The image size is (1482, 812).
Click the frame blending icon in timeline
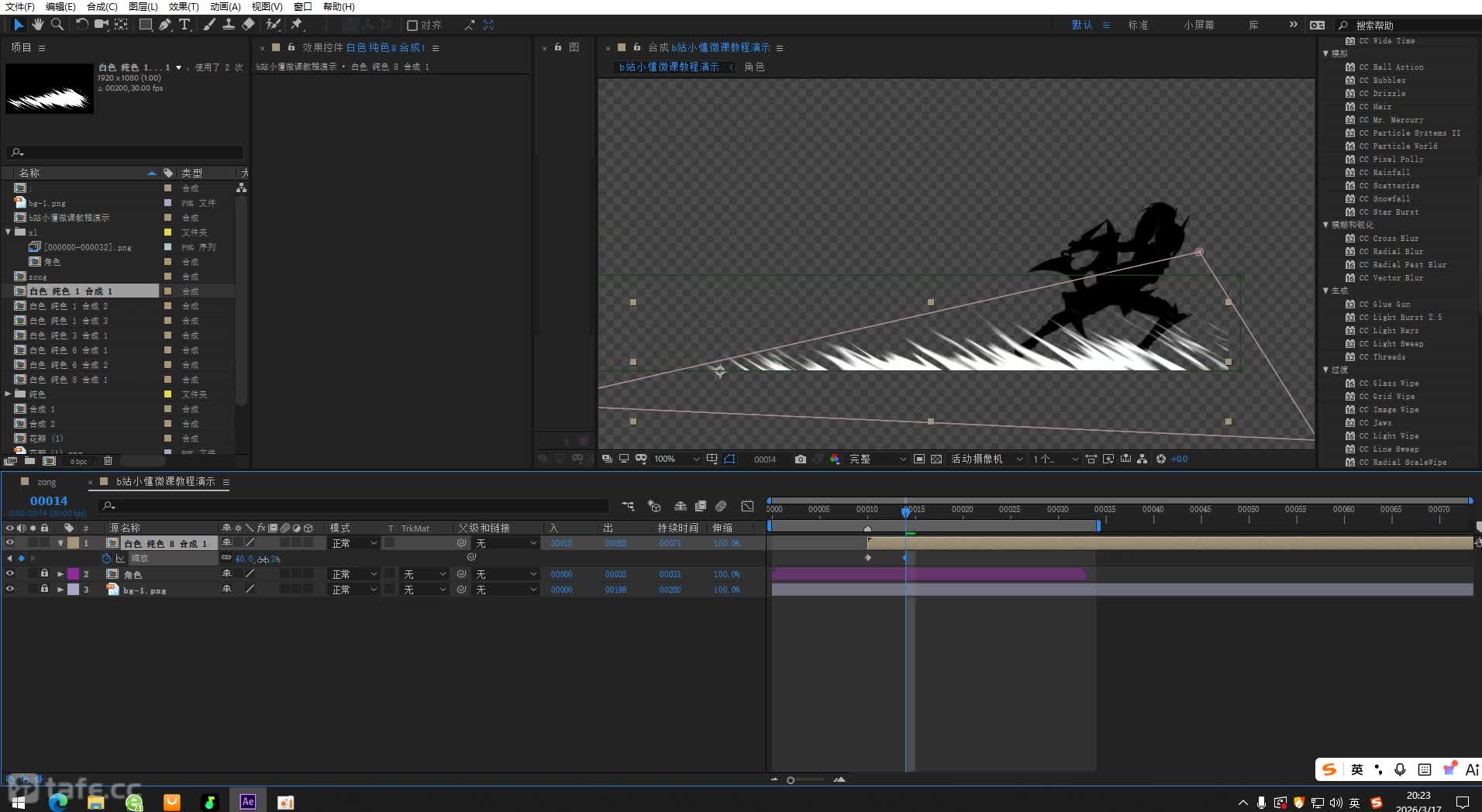point(701,506)
